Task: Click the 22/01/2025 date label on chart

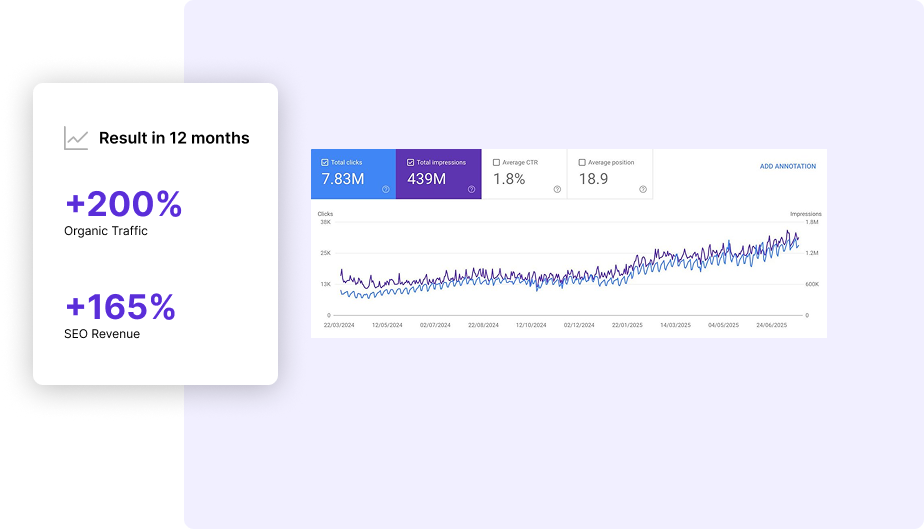Action: (626, 325)
